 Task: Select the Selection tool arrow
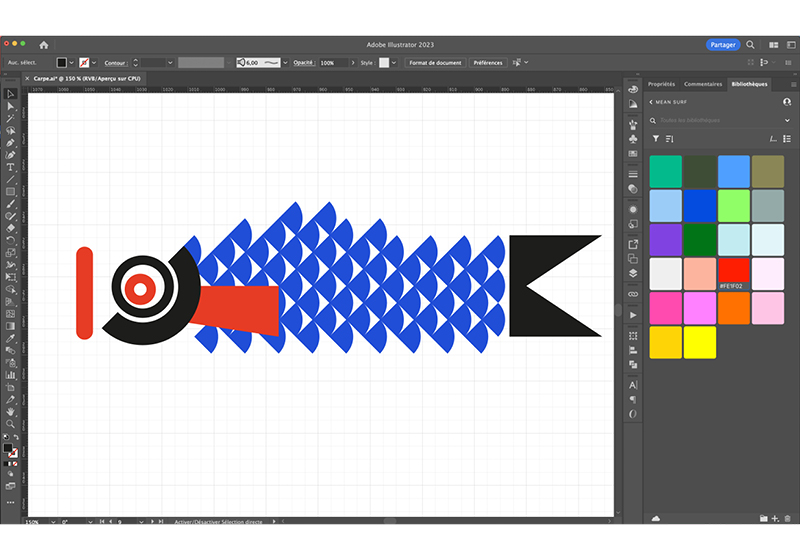(x=10, y=94)
